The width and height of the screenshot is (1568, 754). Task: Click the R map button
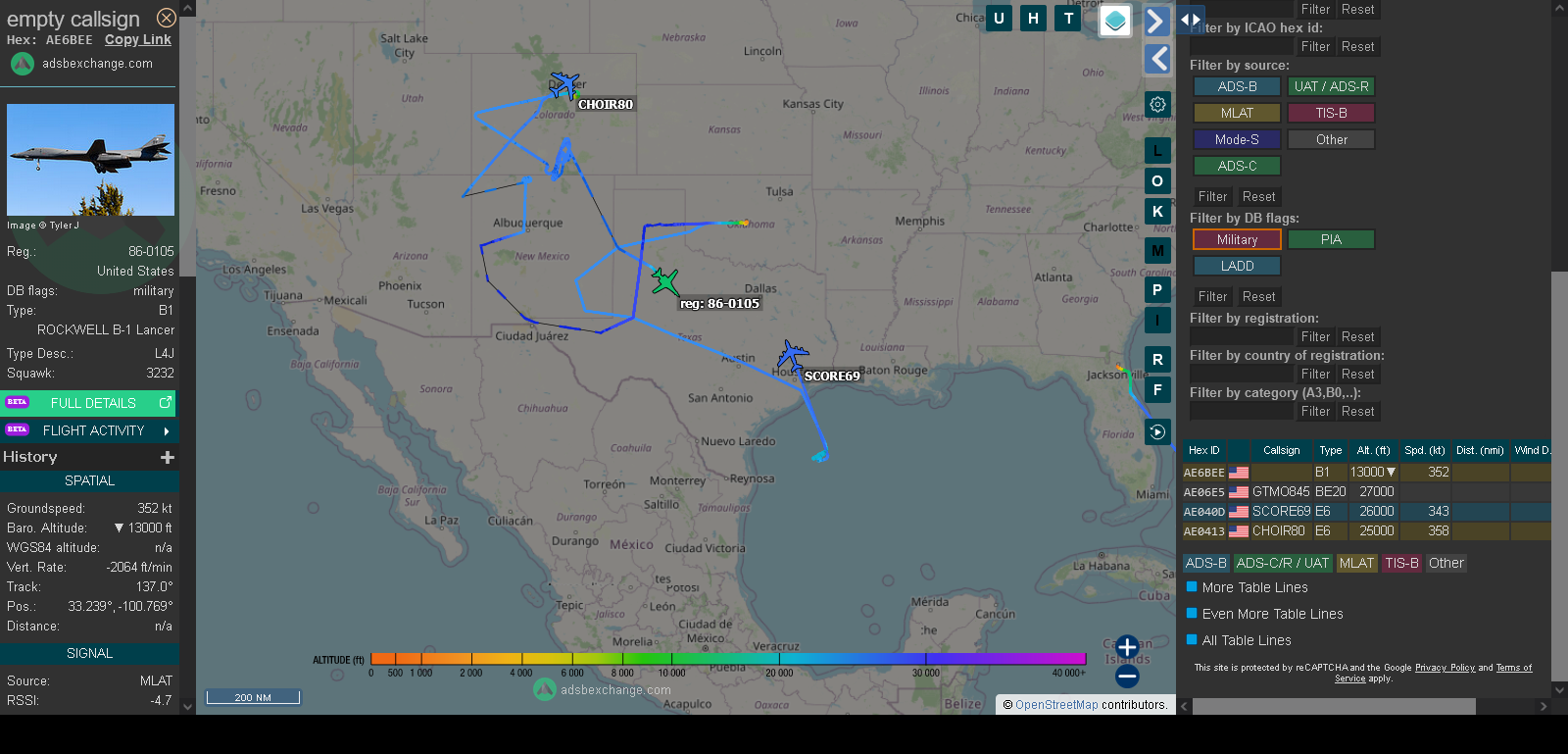coord(1157,359)
